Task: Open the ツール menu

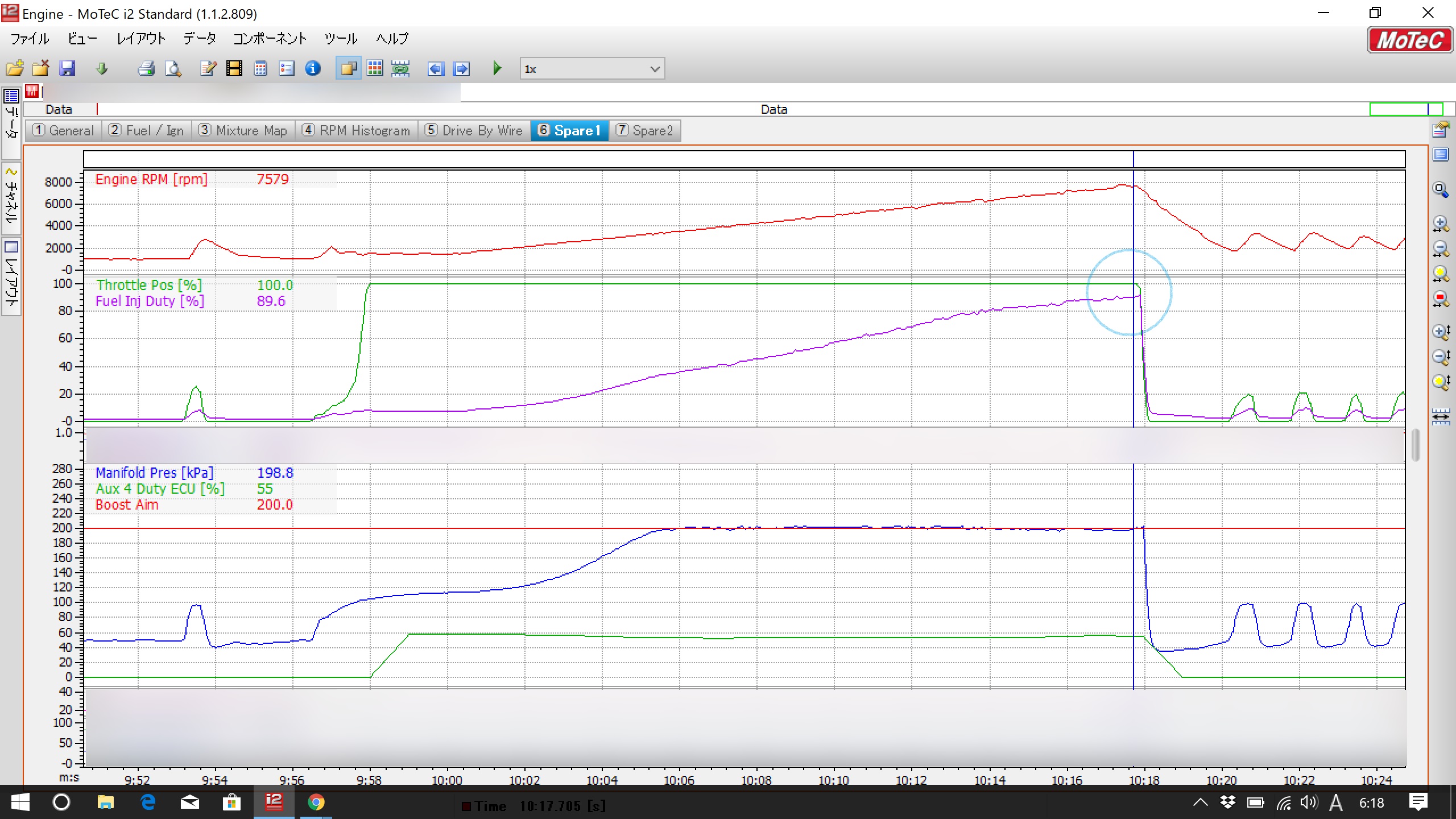Action: [341, 39]
